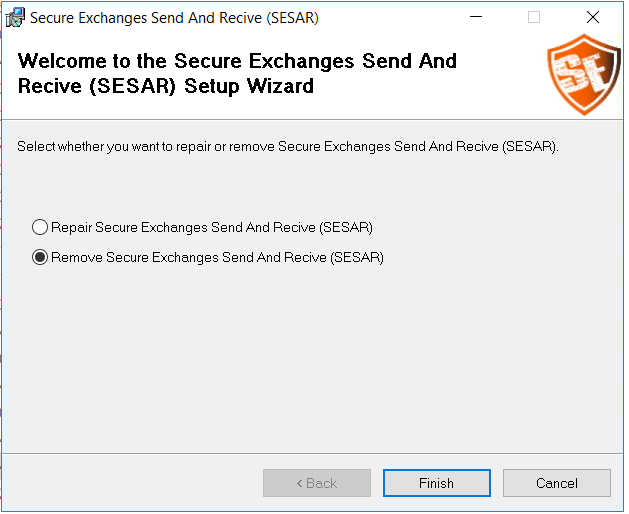Click the Cancel button
Image resolution: width=629 pixels, height=514 pixels.
[x=557, y=483]
